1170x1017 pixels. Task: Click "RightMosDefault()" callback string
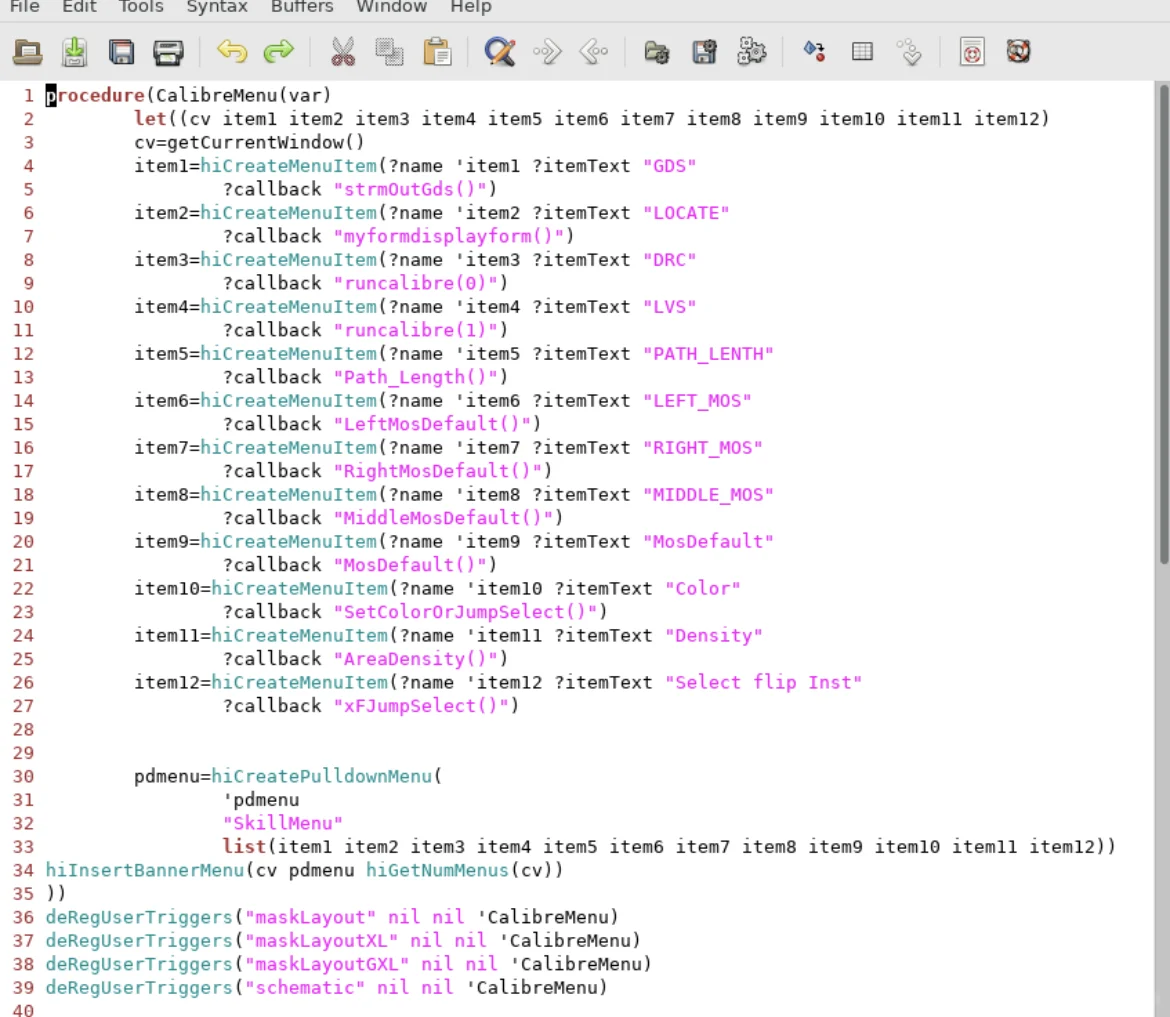(437, 472)
